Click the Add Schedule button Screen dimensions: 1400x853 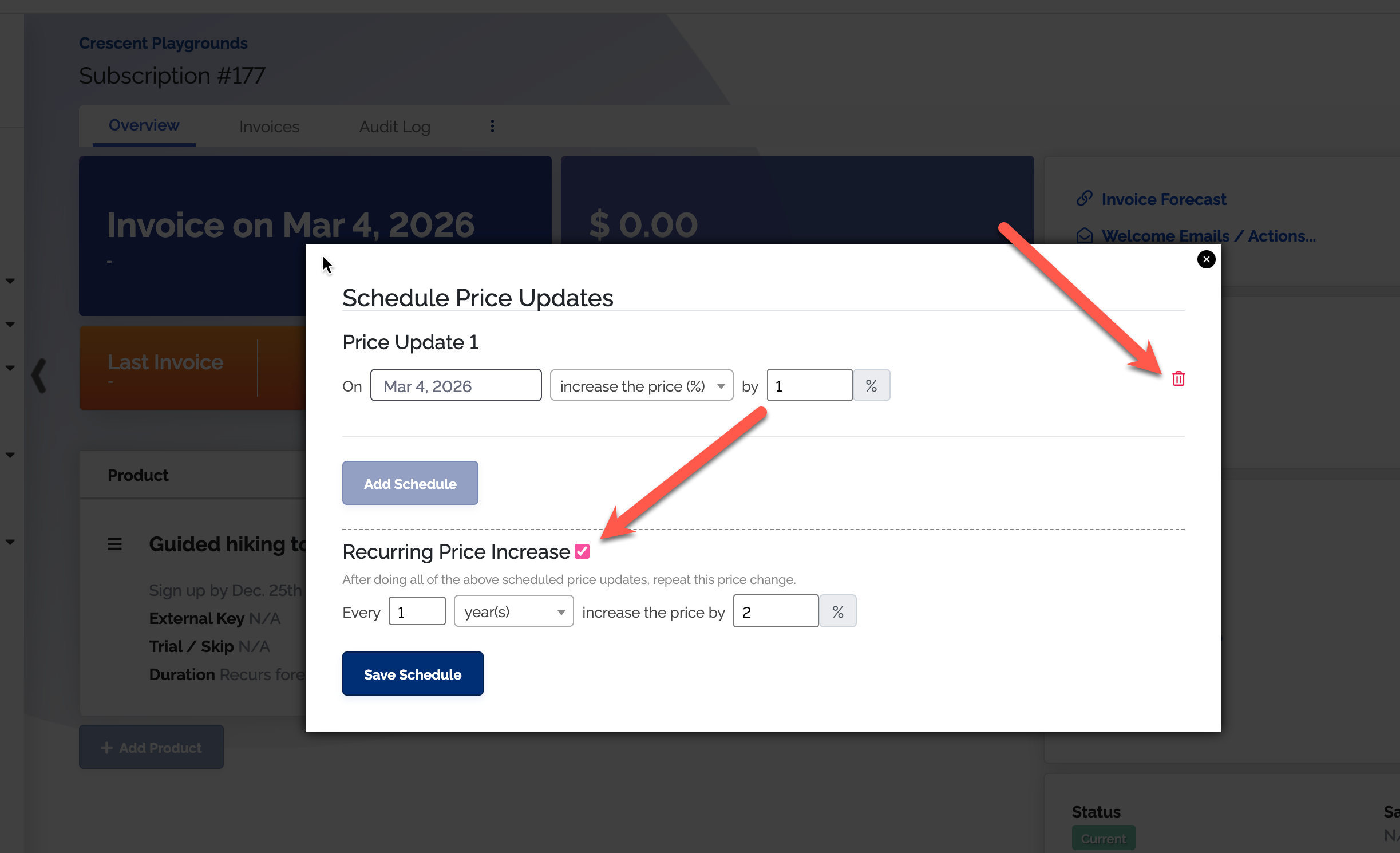(x=410, y=483)
